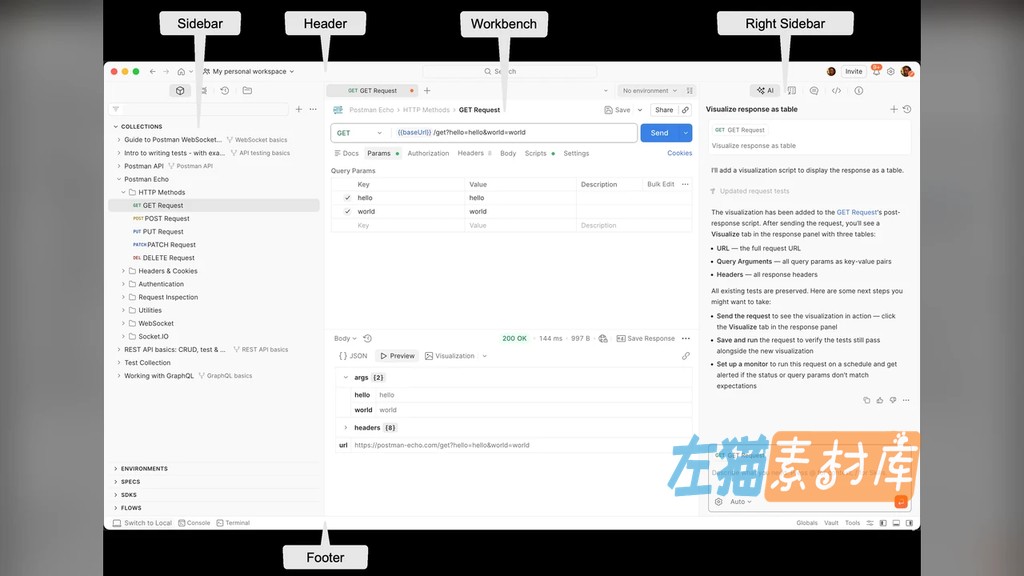Open the info panel icon
Image resolution: width=1024 pixels, height=576 pixels.
click(859, 91)
